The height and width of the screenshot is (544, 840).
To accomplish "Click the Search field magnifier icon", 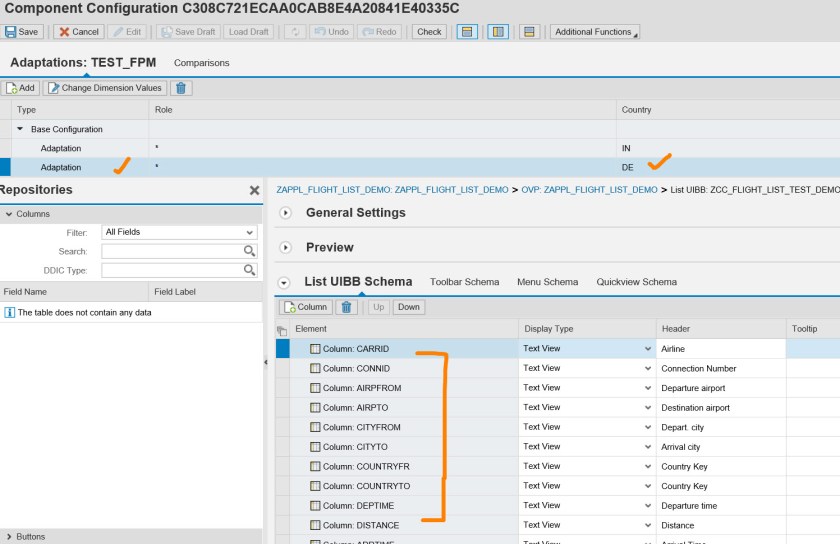I will click(x=250, y=251).
